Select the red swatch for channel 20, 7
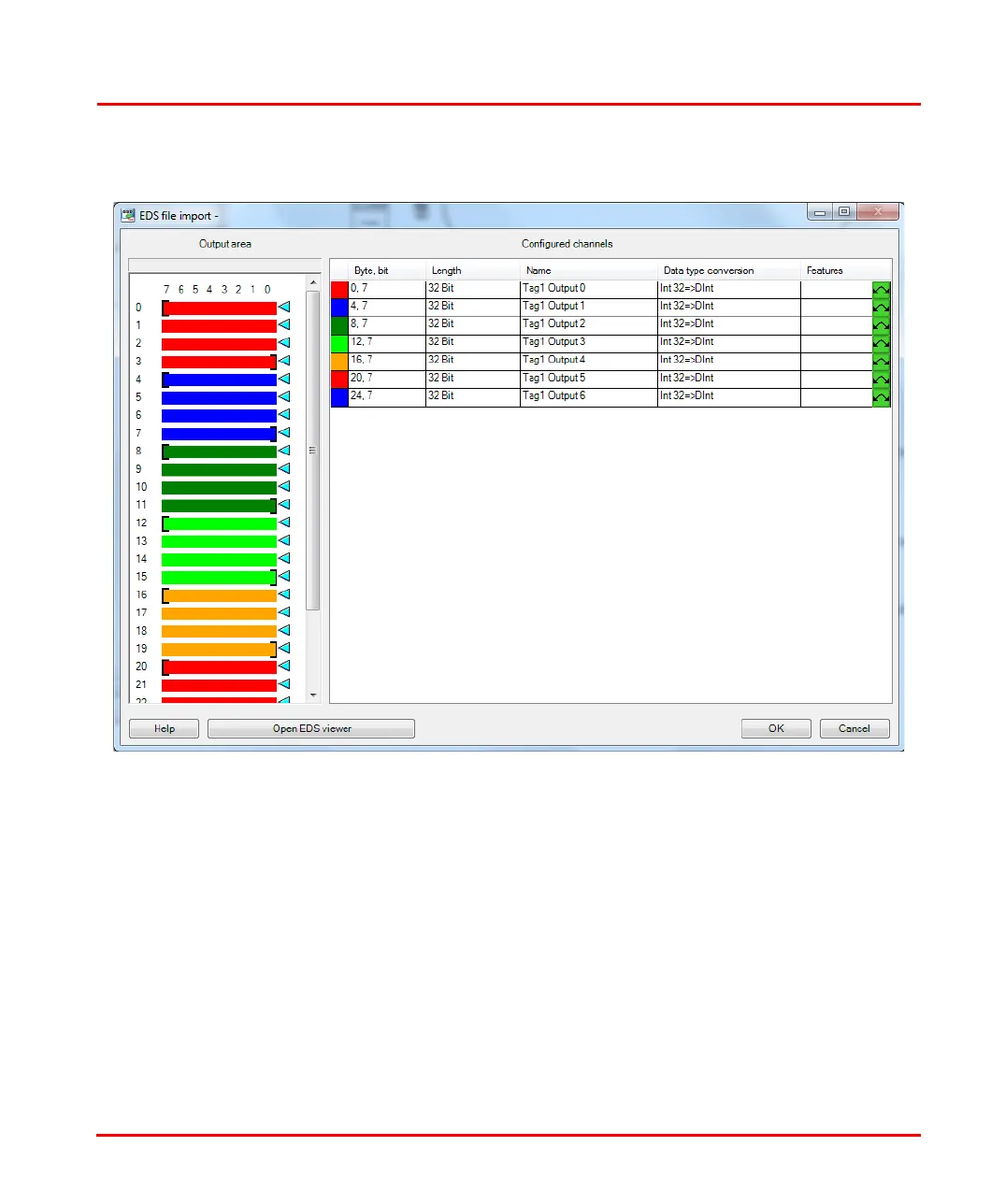This screenshot has height=1204, width=991. pyautogui.click(x=339, y=380)
